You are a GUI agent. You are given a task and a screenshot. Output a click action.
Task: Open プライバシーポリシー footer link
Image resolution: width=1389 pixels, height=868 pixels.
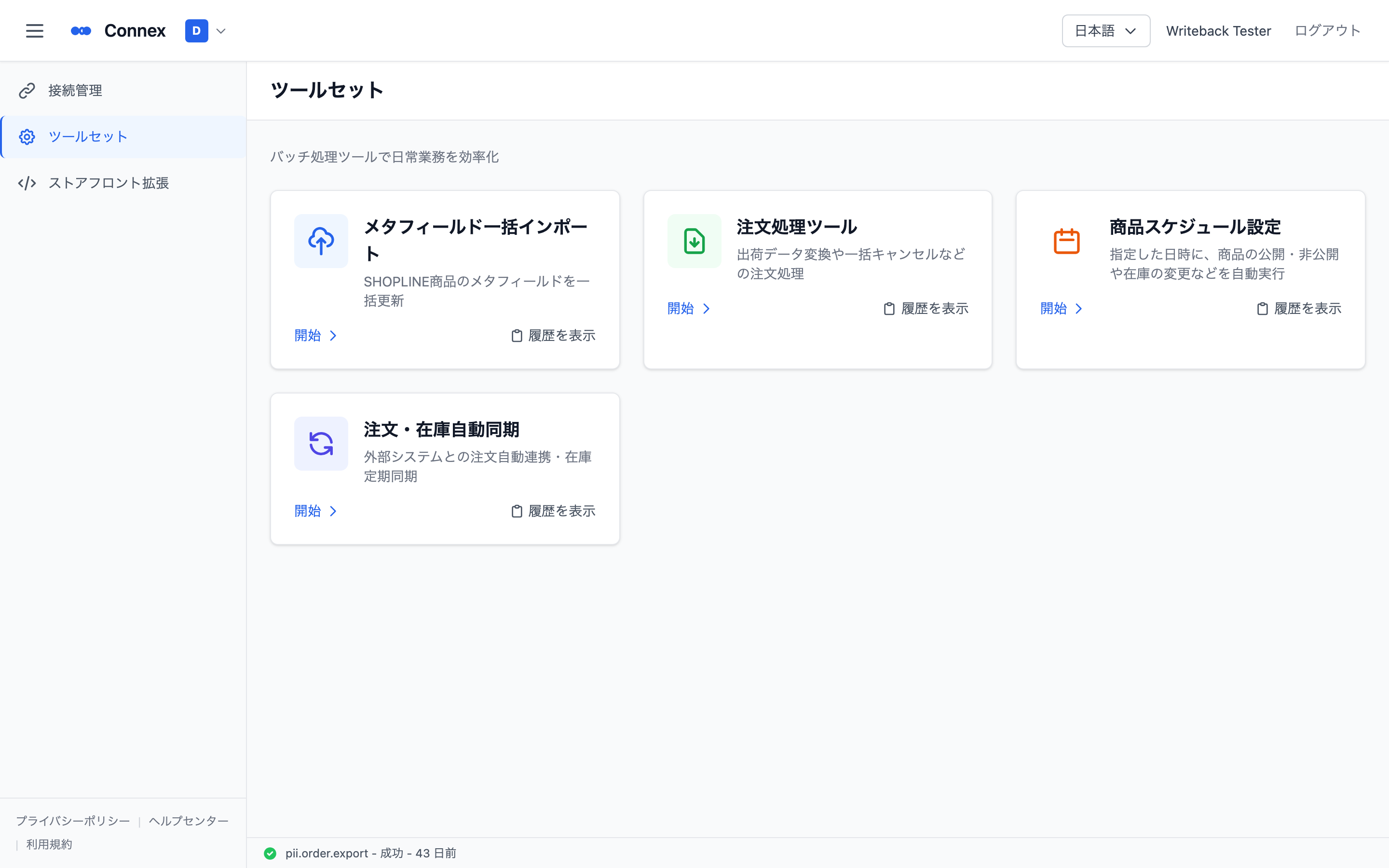click(73, 821)
